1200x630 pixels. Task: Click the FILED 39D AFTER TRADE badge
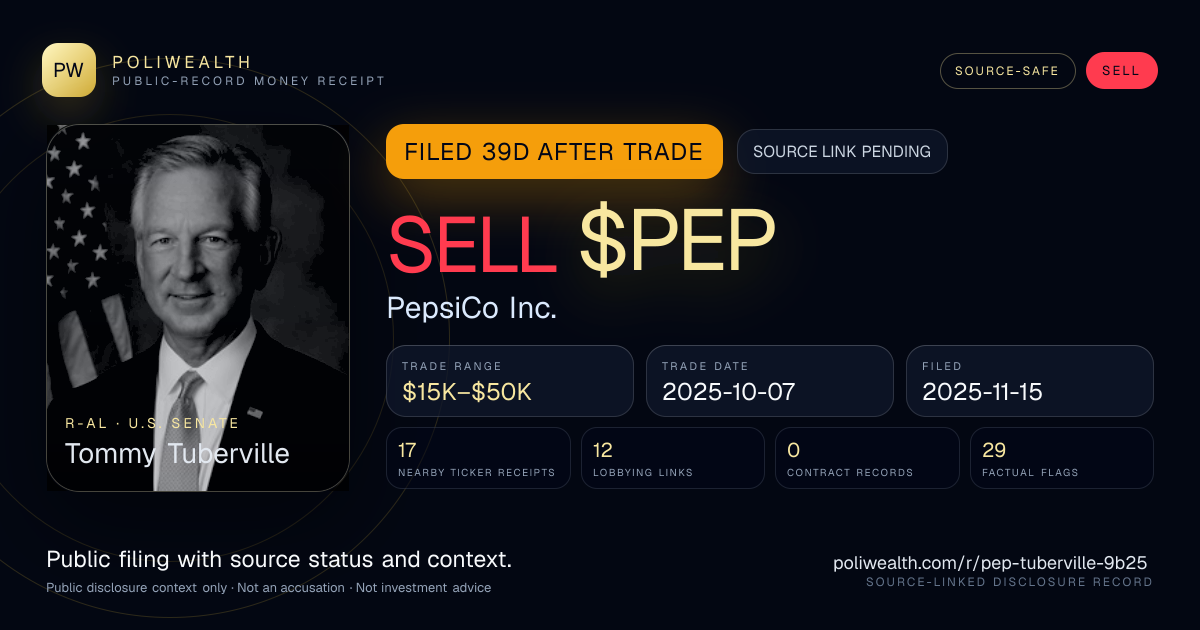[x=554, y=152]
